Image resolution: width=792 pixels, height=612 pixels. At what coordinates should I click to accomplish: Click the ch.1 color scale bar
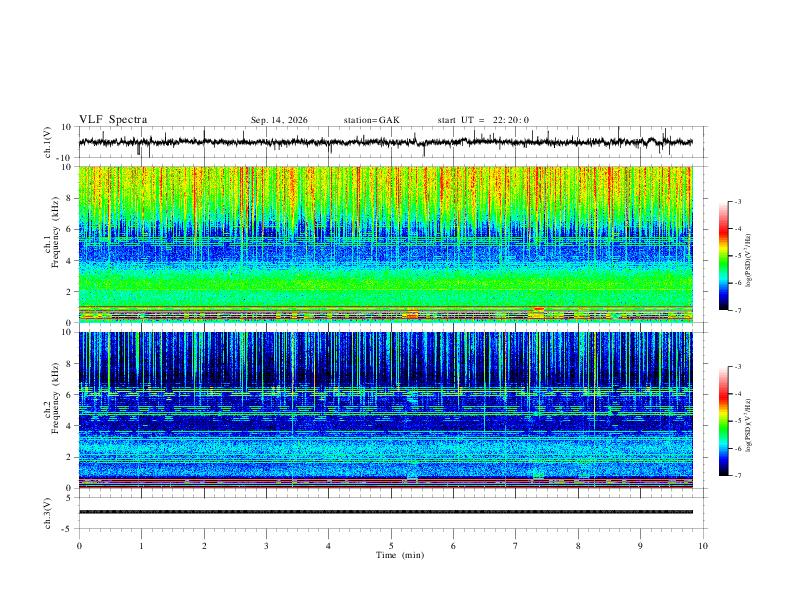723,256
